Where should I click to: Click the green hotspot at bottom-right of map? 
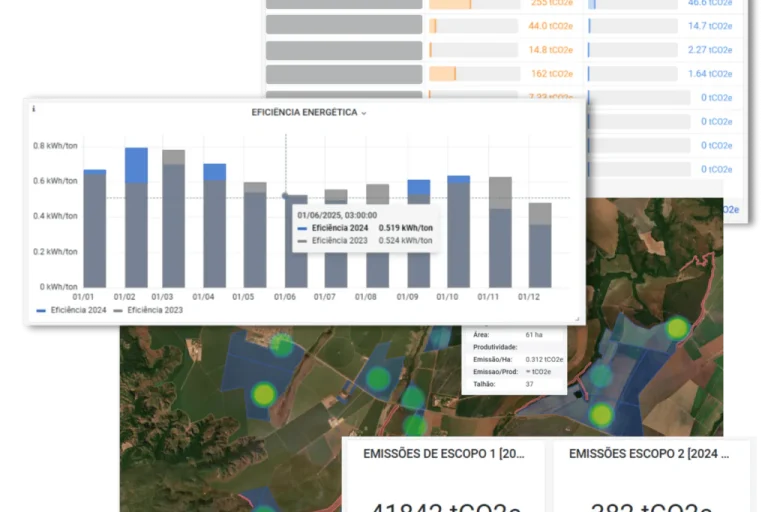click(601, 414)
